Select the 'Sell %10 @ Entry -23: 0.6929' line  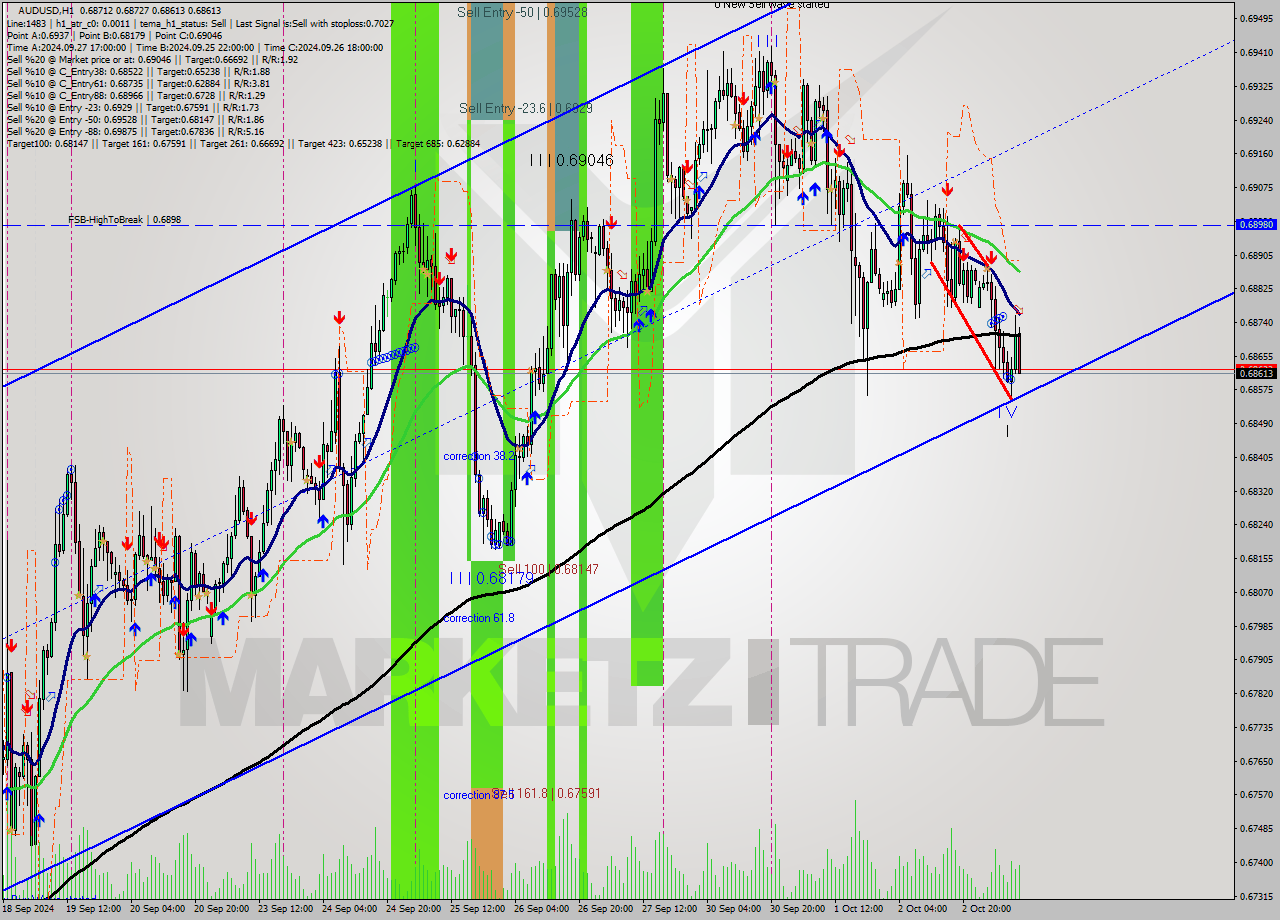point(133,107)
